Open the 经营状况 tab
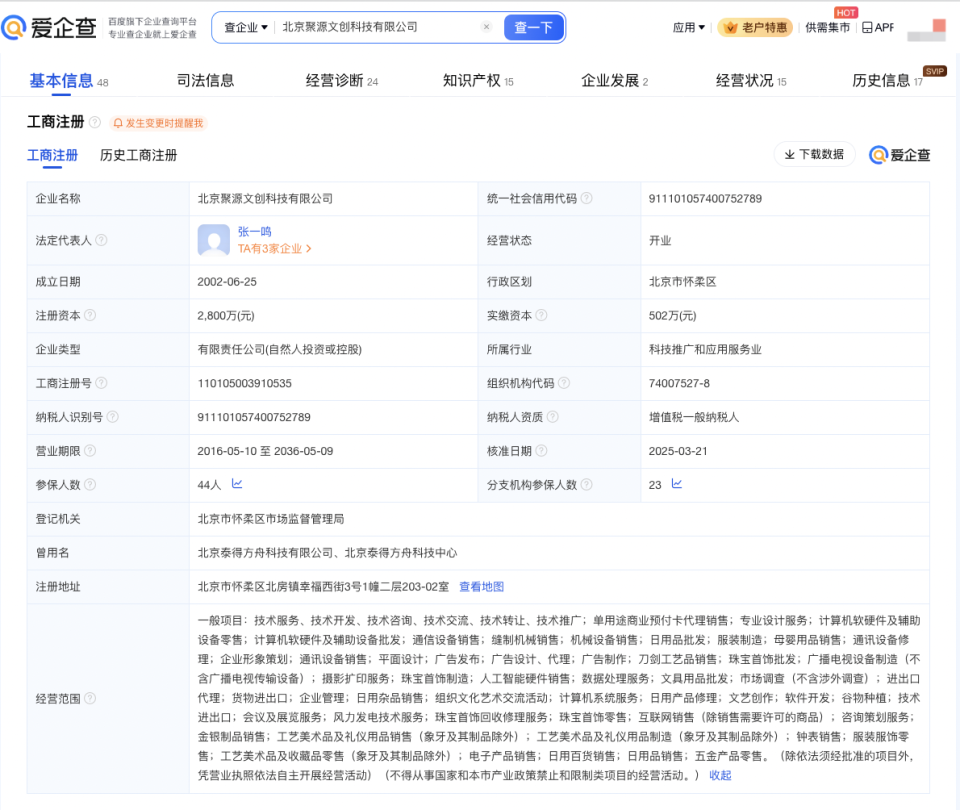 (751, 80)
